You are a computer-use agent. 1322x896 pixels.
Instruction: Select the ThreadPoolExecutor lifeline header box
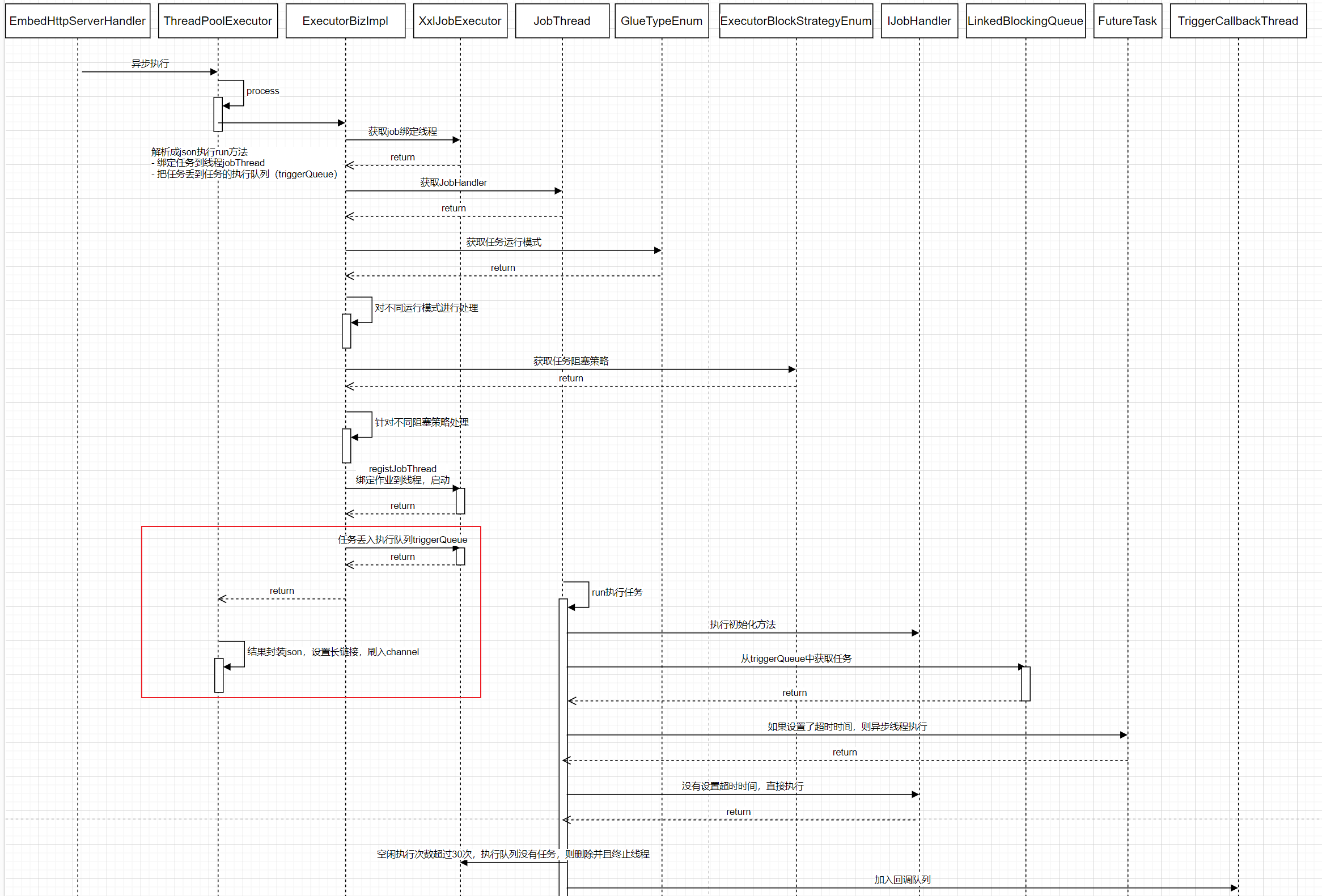point(218,21)
